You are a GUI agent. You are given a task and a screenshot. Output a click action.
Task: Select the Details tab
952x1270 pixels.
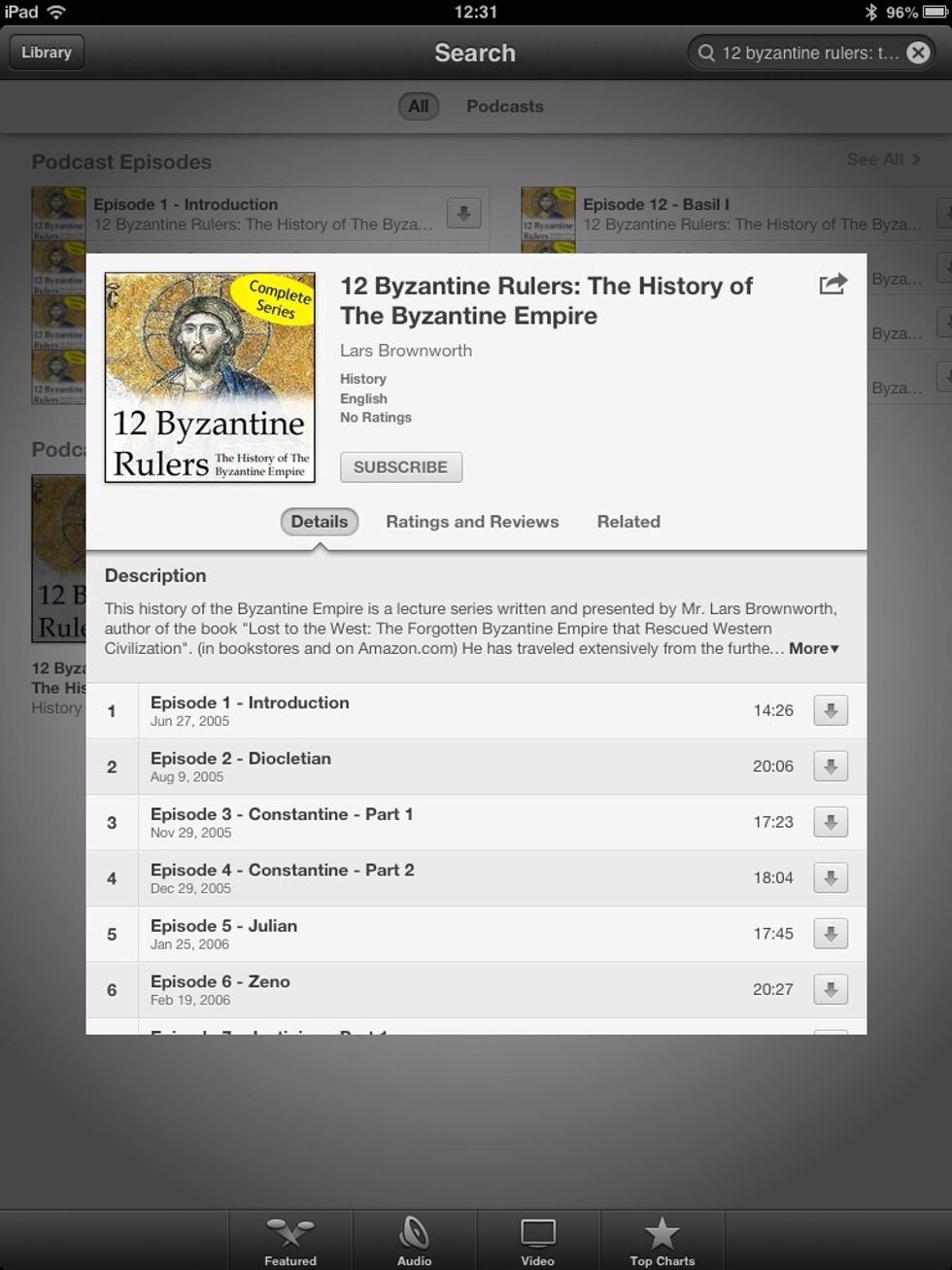coord(320,522)
